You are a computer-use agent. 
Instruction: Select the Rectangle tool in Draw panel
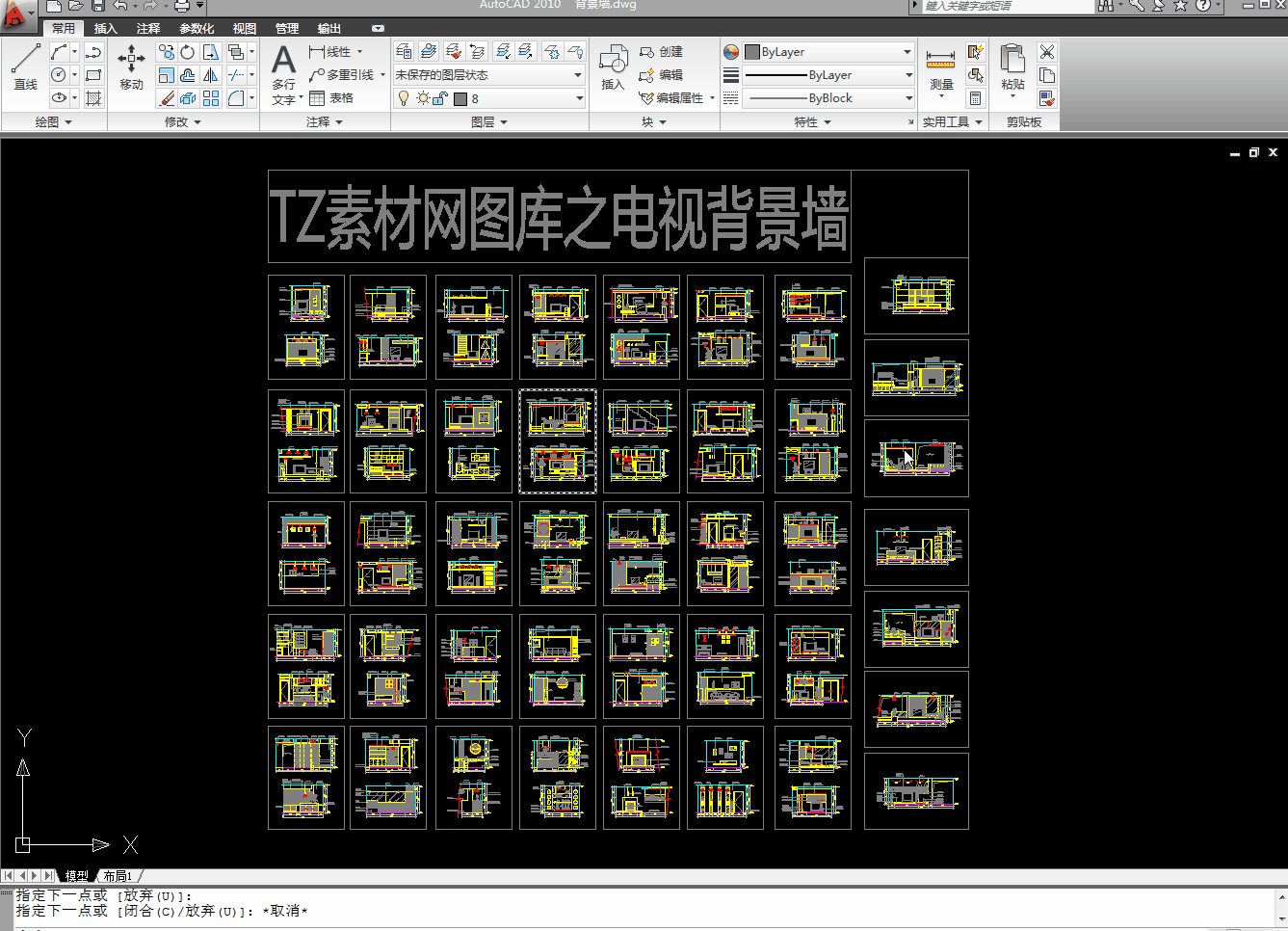pyautogui.click(x=93, y=75)
